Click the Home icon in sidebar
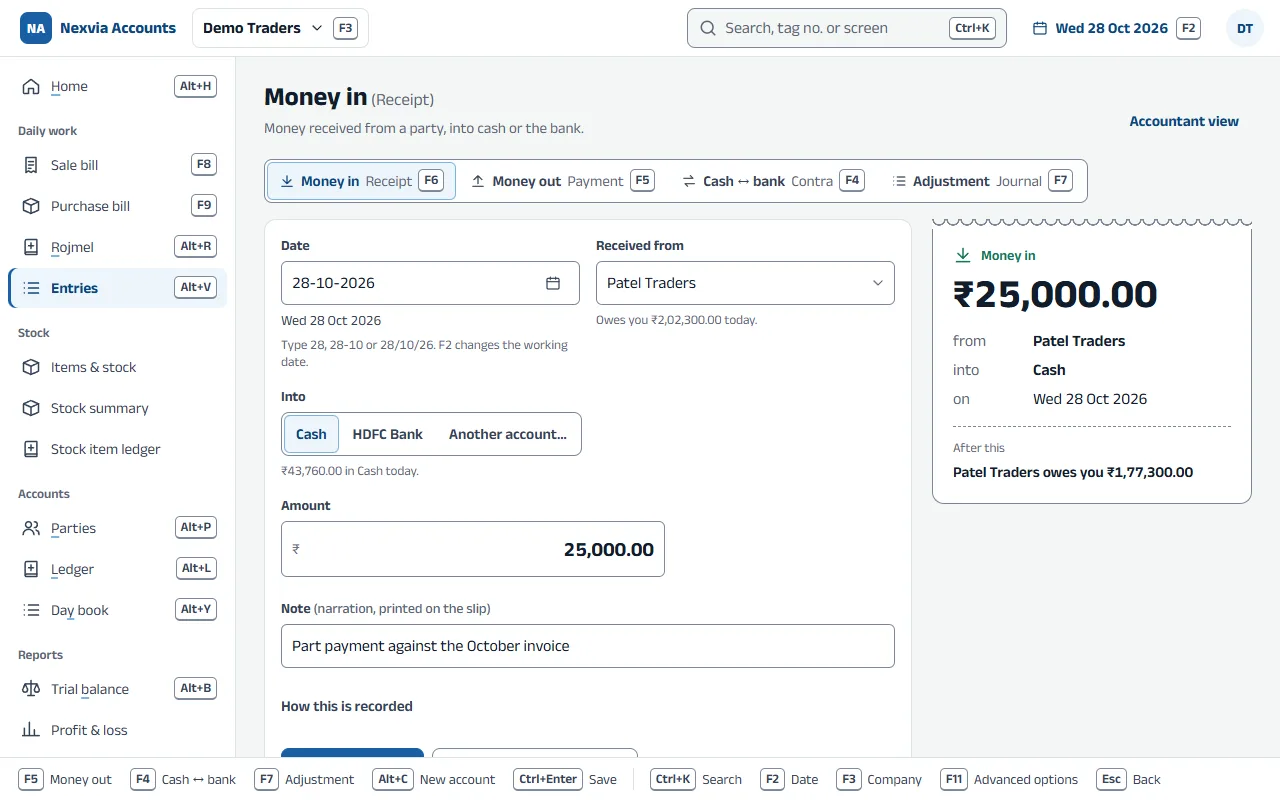 (x=31, y=87)
